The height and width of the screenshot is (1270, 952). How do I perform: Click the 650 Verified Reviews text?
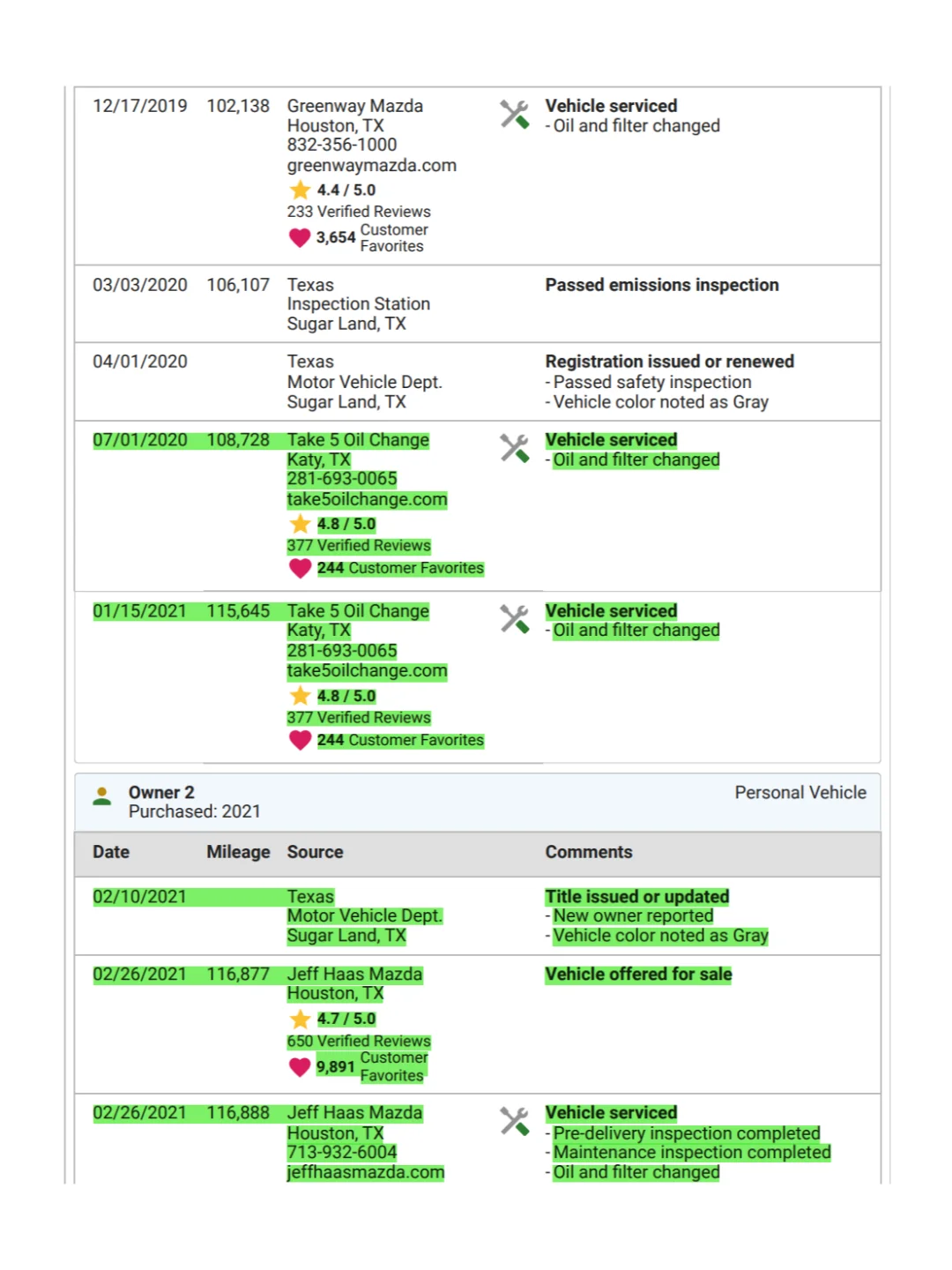(x=358, y=1041)
